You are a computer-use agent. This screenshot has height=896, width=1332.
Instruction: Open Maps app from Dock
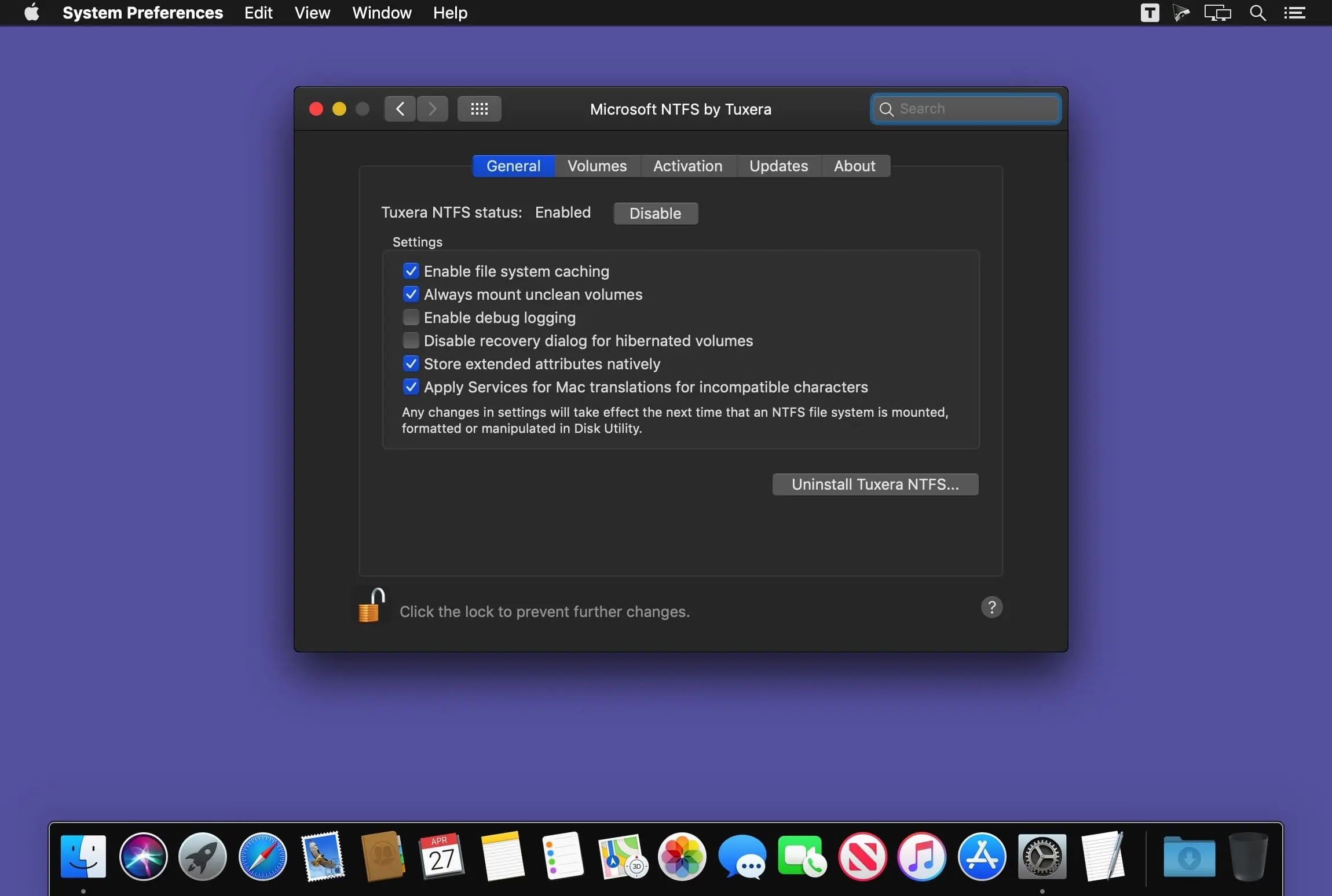coord(621,855)
